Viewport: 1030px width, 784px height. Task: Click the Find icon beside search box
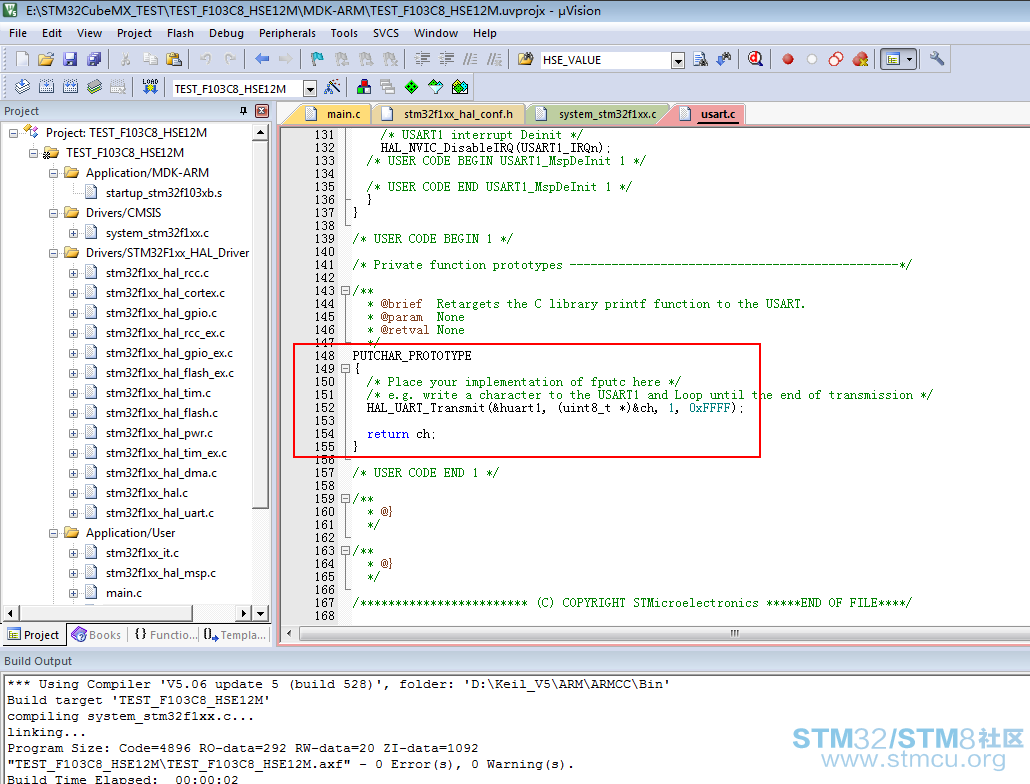(700, 59)
